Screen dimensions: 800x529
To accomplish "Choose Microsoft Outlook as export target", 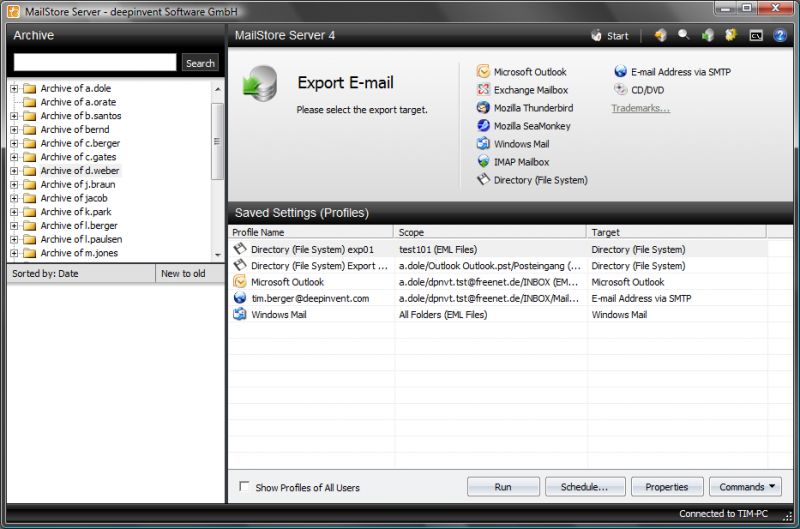I will (521, 72).
